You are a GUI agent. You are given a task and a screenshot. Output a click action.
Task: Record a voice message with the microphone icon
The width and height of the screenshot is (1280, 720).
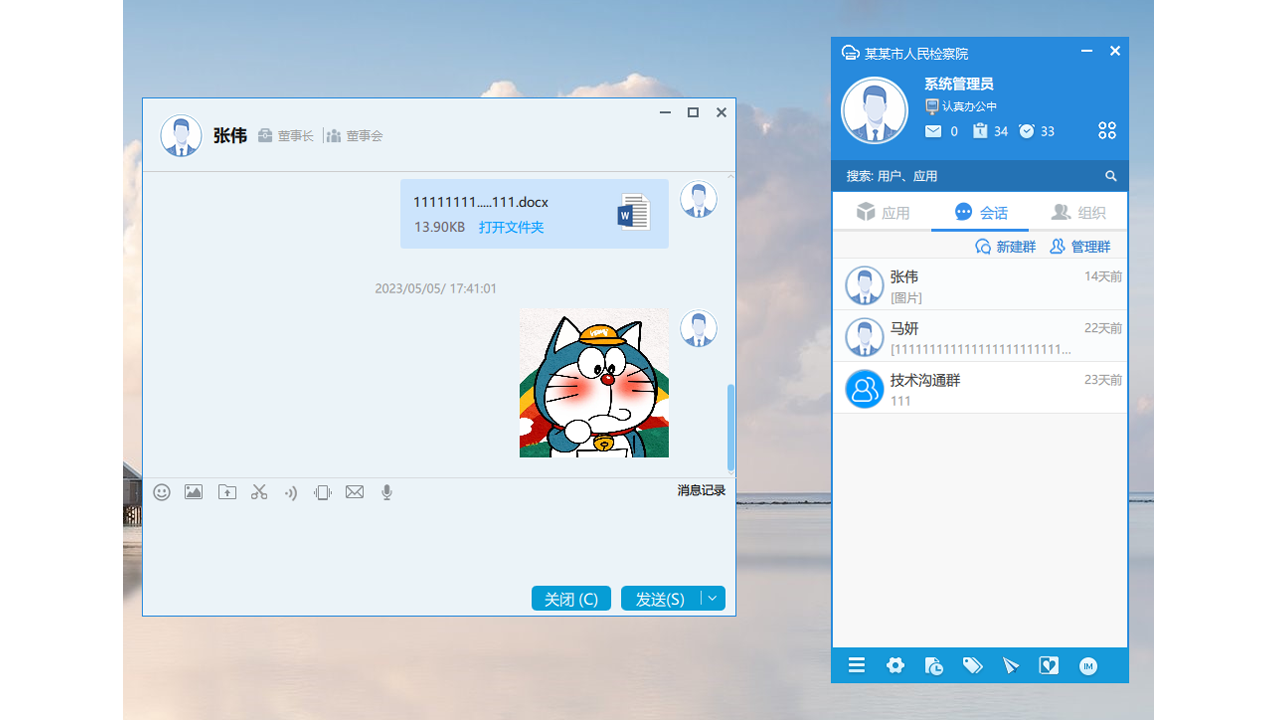(386, 492)
